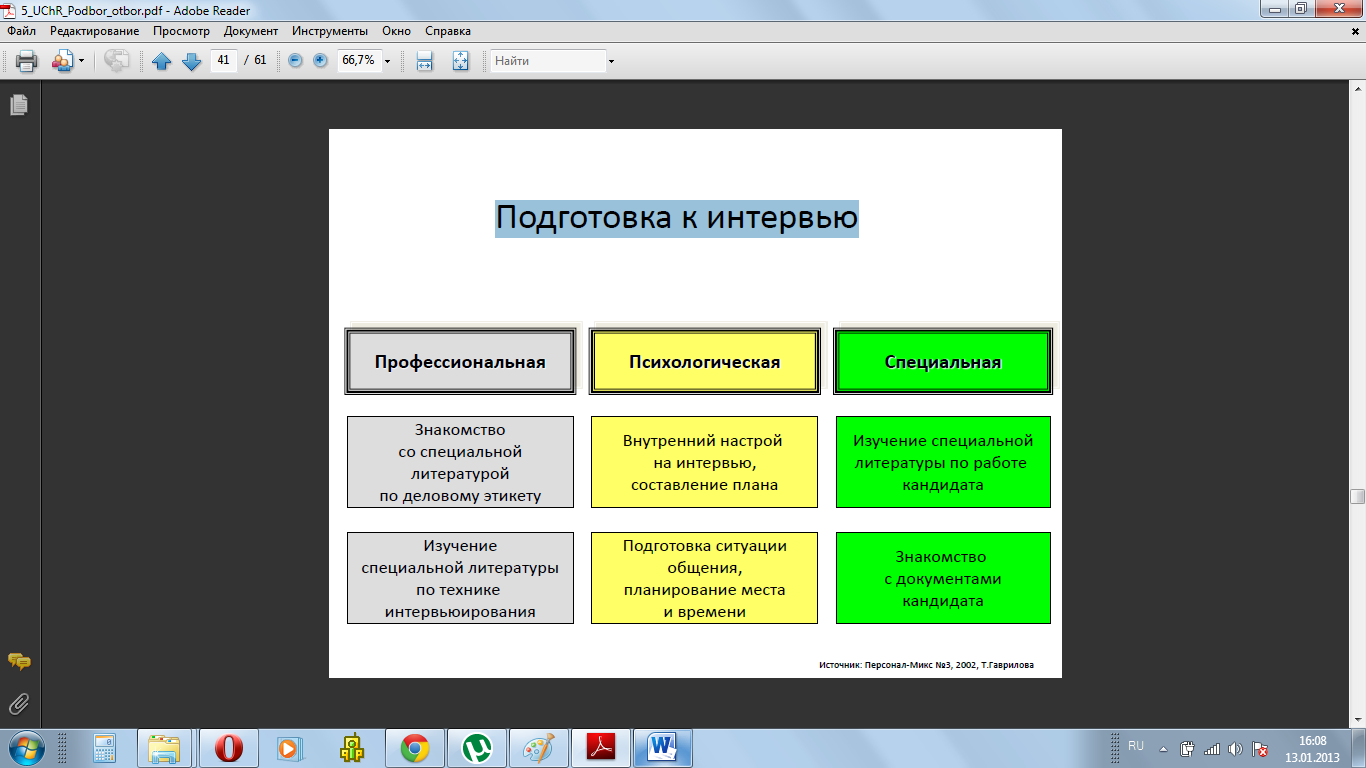Click the Print toolbar icon
Viewport: 1366px width, 768px height.
tap(27, 61)
